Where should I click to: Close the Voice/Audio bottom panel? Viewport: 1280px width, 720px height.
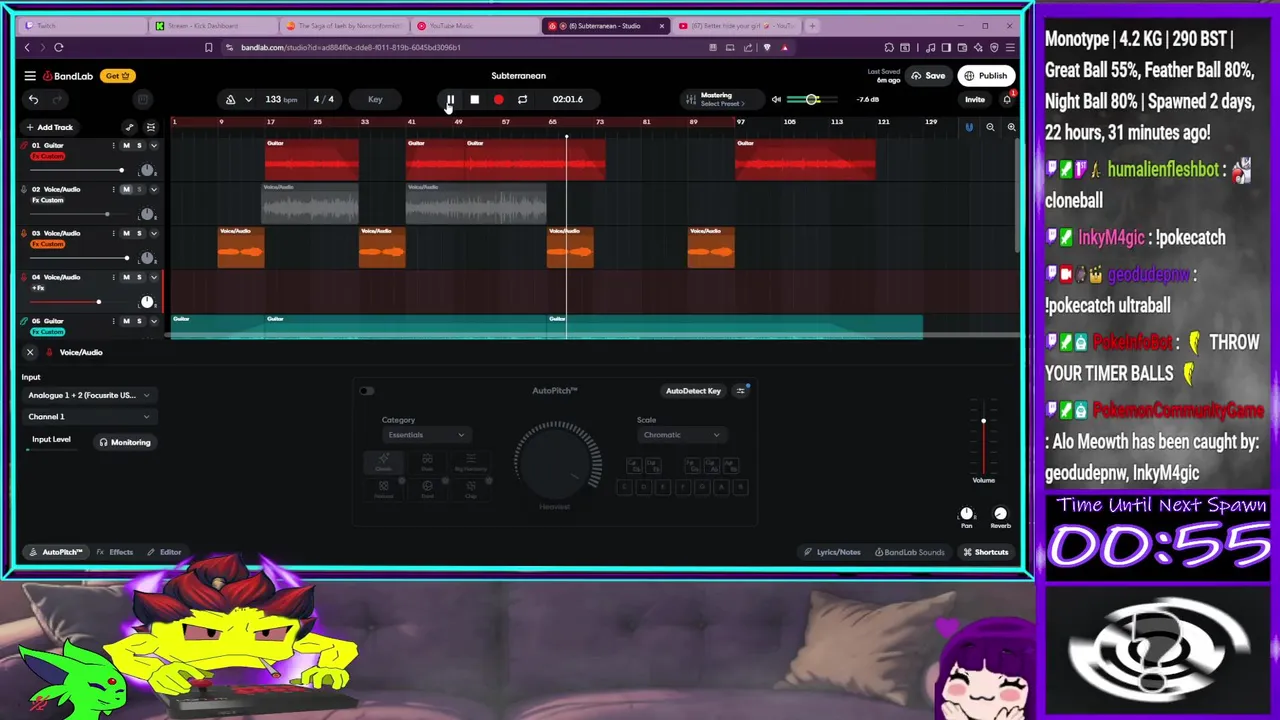[x=30, y=352]
